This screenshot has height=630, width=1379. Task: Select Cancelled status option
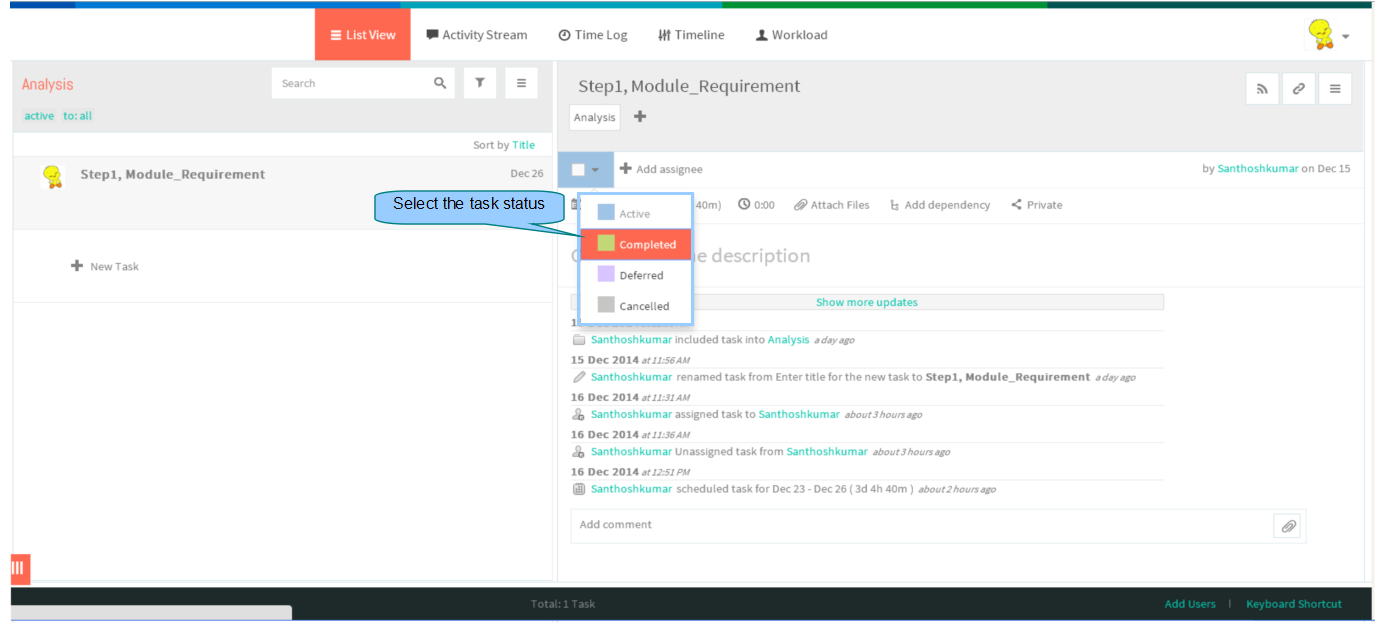pos(635,306)
